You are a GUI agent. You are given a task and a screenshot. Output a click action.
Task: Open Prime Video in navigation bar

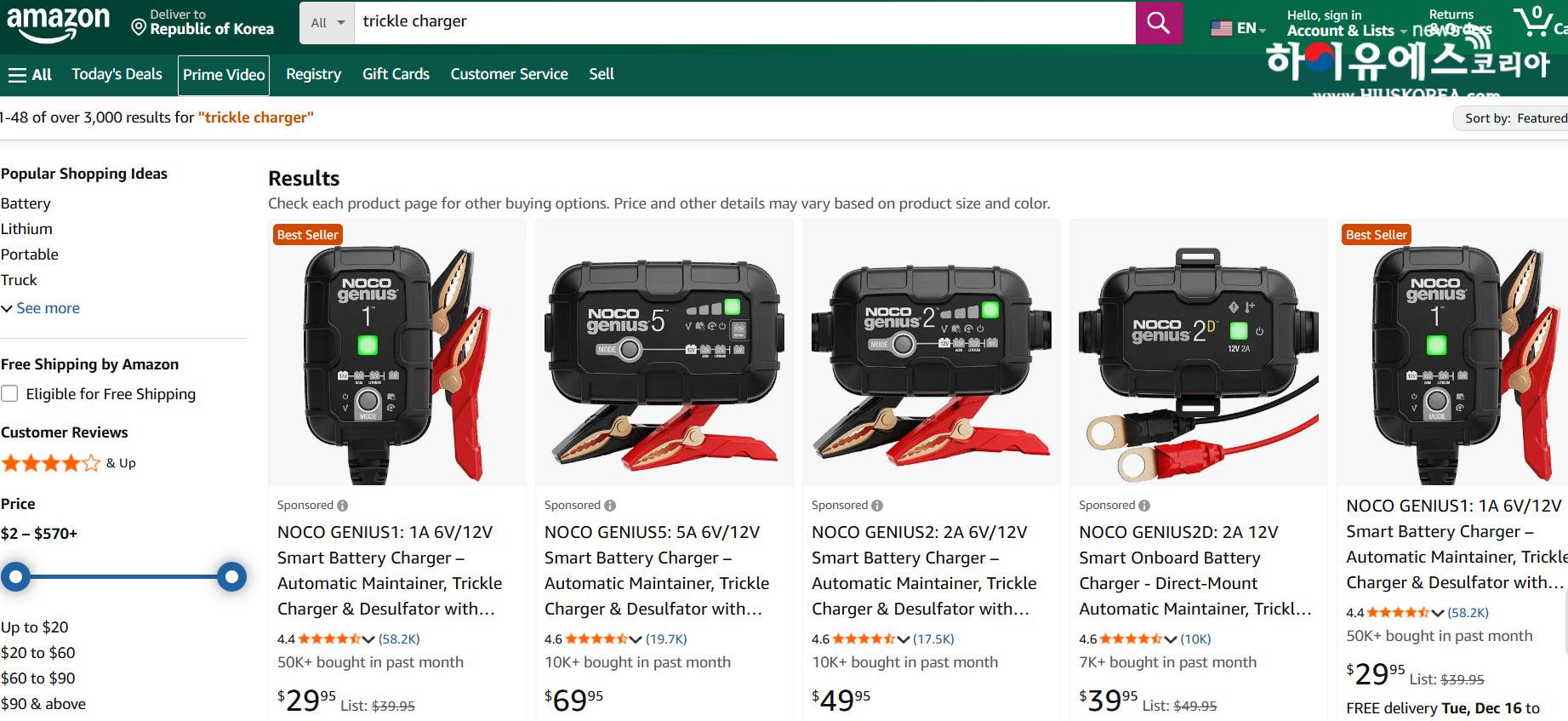pos(224,75)
